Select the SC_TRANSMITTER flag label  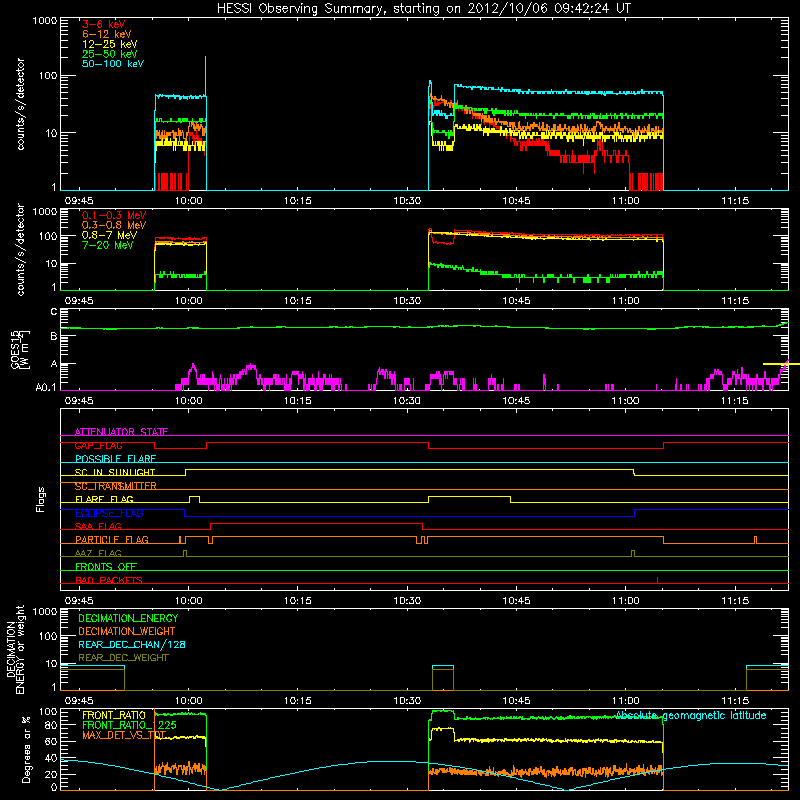coord(116,486)
